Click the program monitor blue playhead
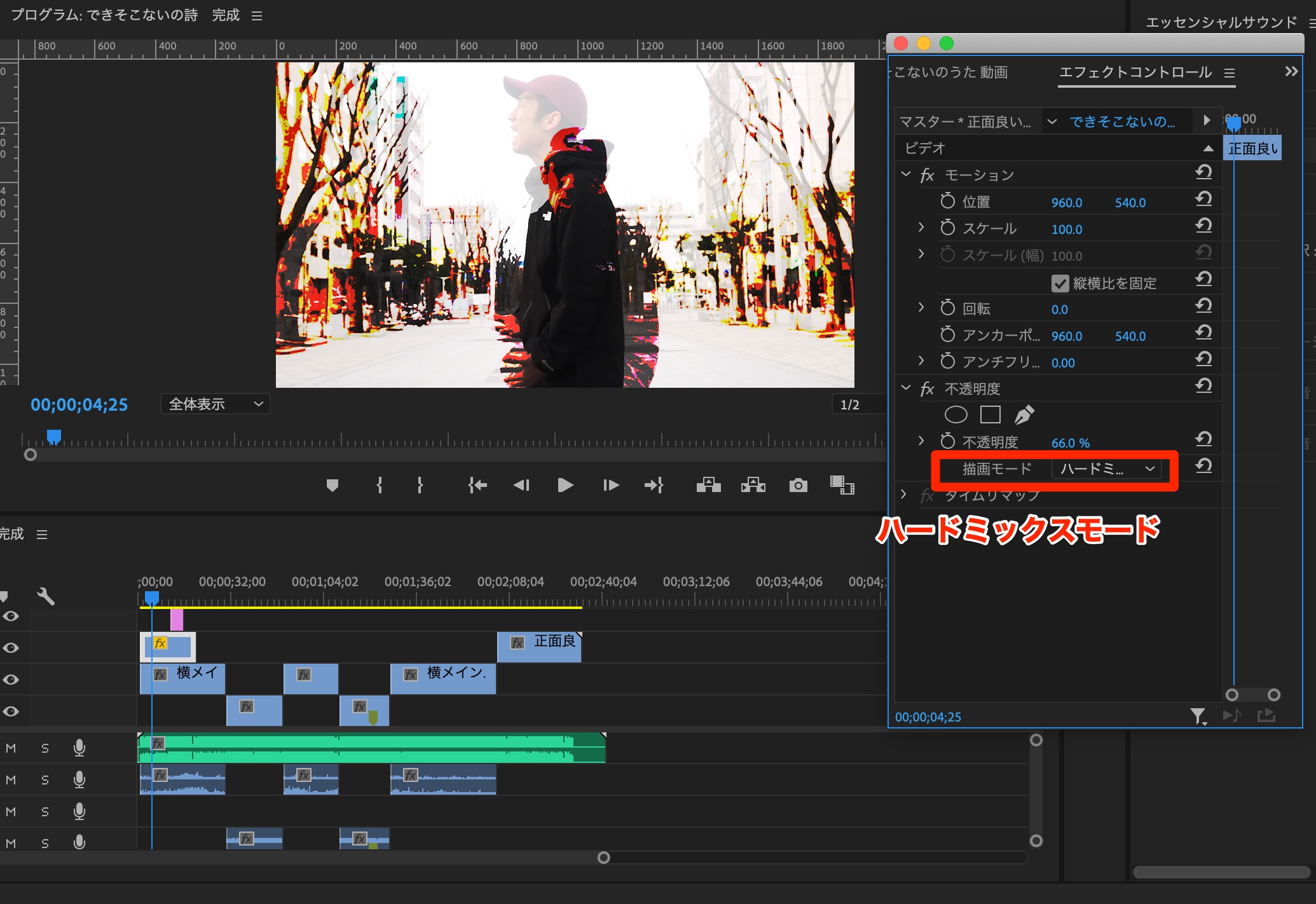The image size is (1316, 904). coord(54,437)
